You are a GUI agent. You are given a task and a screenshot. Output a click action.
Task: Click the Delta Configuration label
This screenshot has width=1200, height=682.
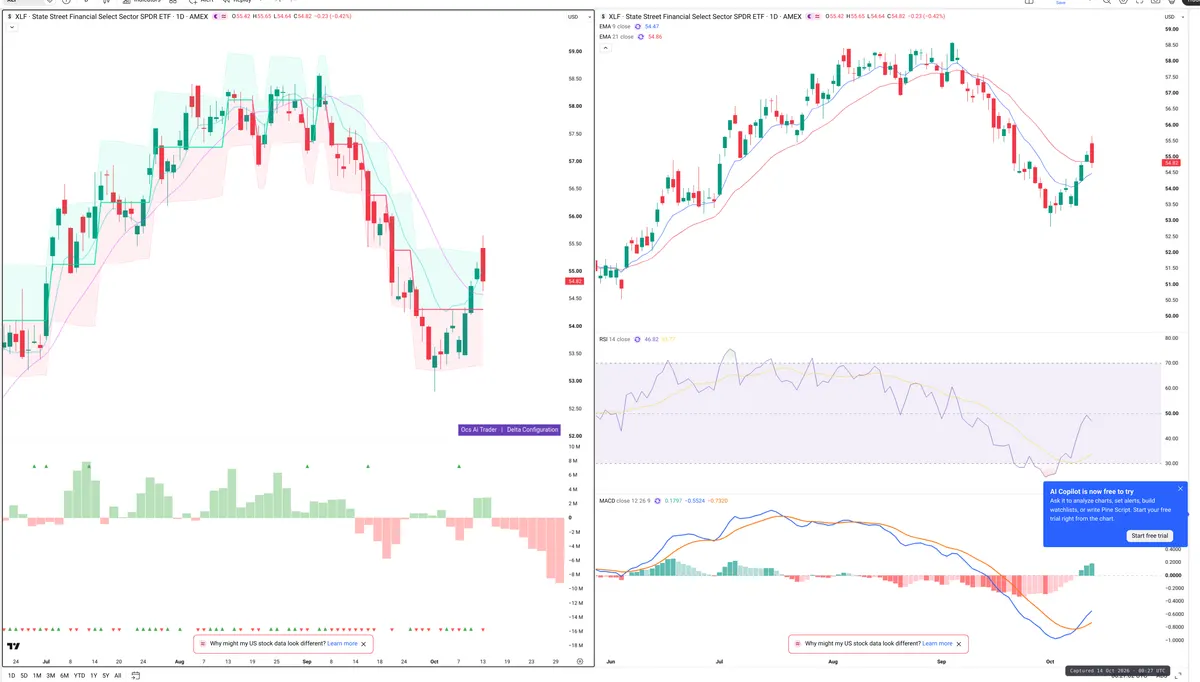(532, 429)
